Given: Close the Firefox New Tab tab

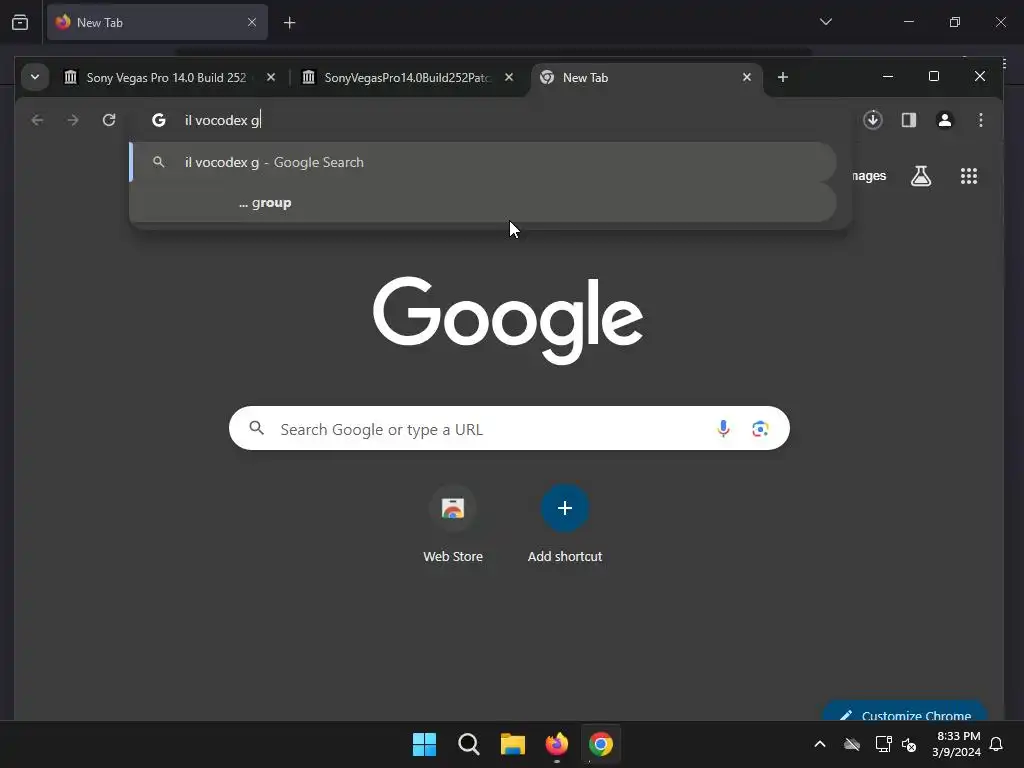Looking at the screenshot, I should [251, 22].
